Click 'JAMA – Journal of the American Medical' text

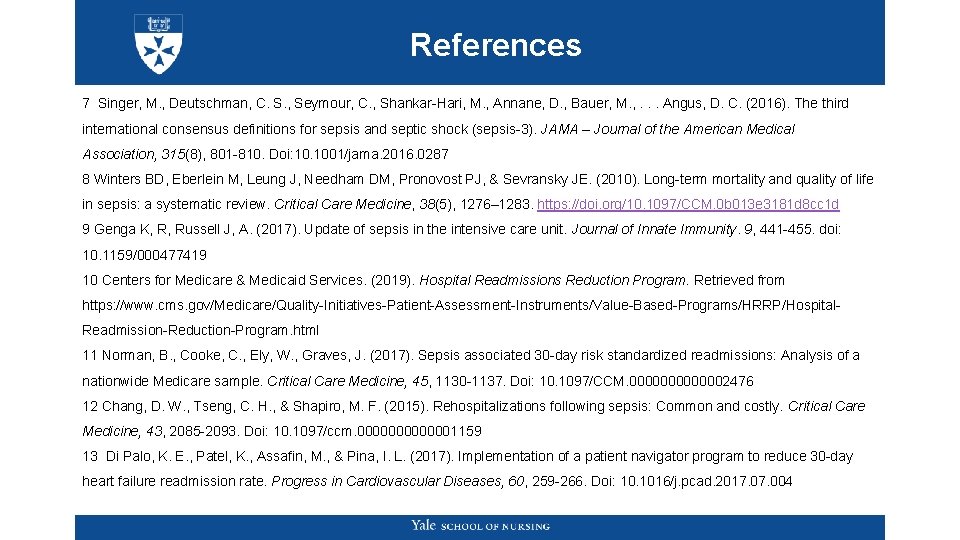667,129
